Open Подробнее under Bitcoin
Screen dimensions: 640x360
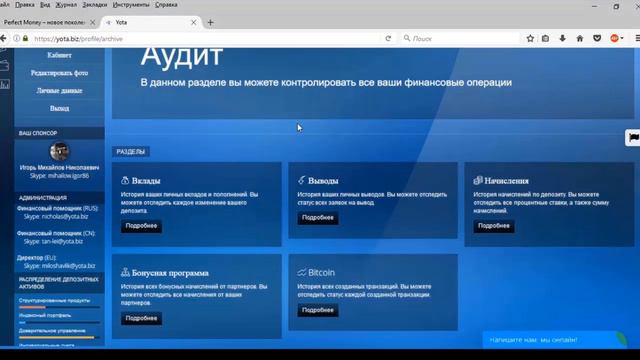click(318, 310)
